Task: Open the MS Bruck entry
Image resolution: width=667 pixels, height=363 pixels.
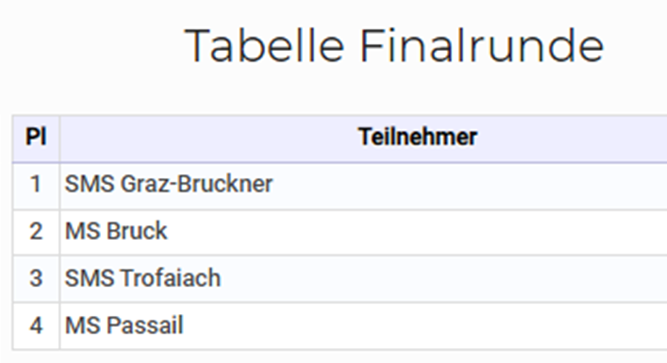Action: coord(116,231)
